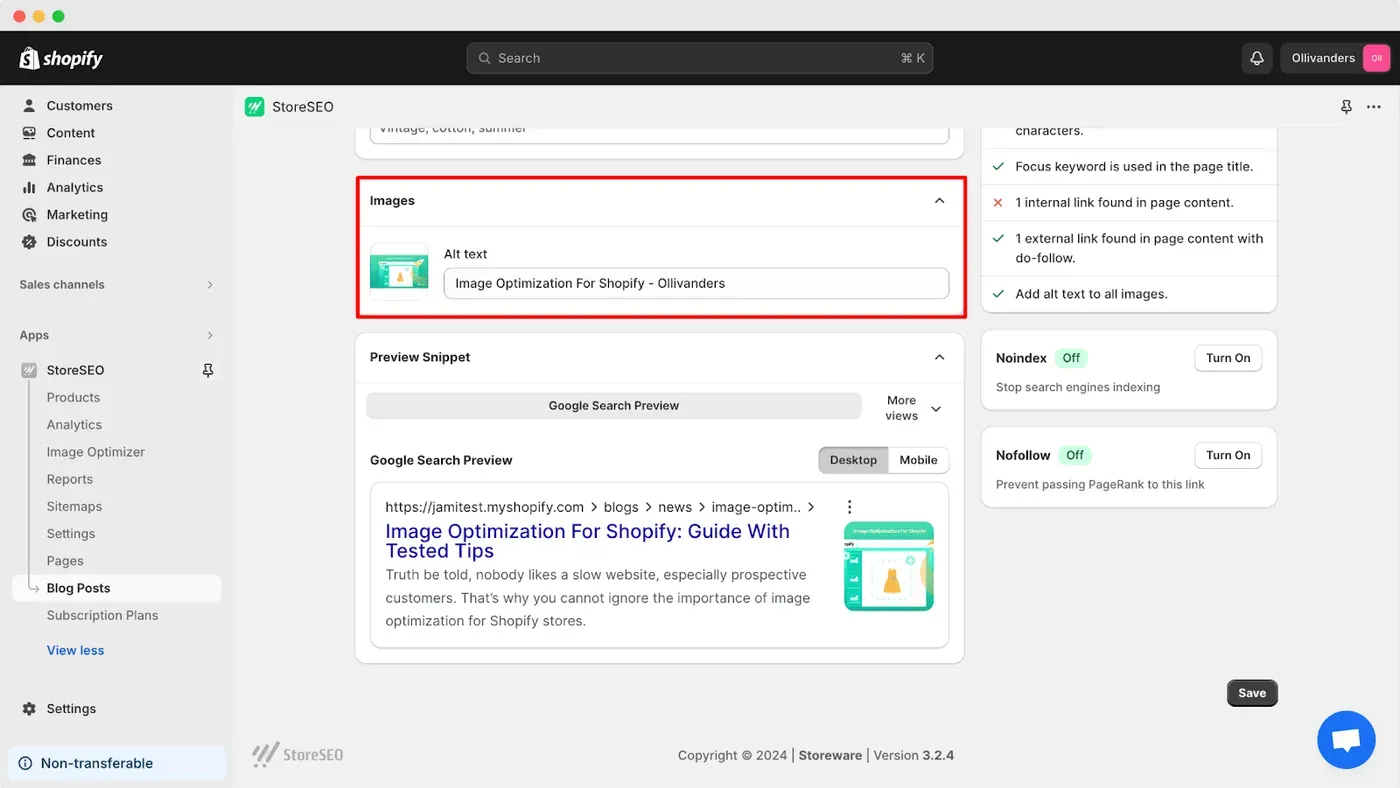
Task: Click the StoreSEO app icon in sidebar
Action: pyautogui.click(x=29, y=370)
